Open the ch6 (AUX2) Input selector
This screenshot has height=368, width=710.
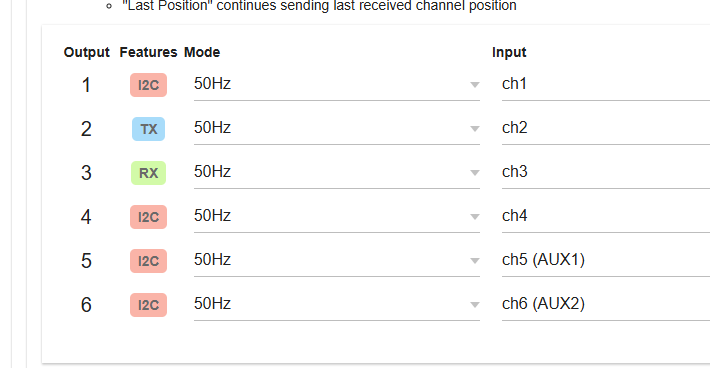click(606, 304)
